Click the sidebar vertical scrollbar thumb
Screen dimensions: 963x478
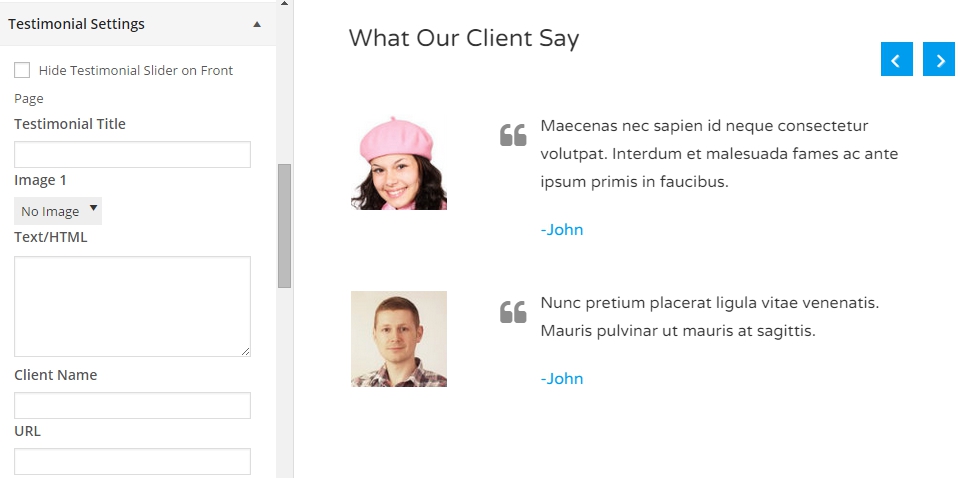click(x=284, y=225)
